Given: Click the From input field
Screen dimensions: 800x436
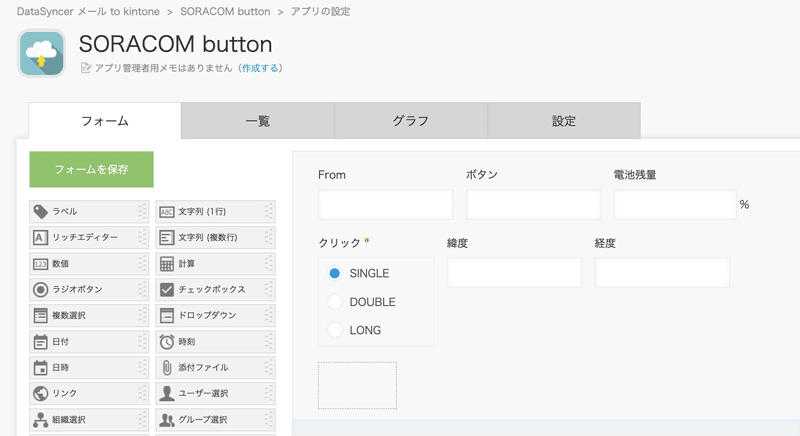Looking at the screenshot, I should click(x=386, y=204).
